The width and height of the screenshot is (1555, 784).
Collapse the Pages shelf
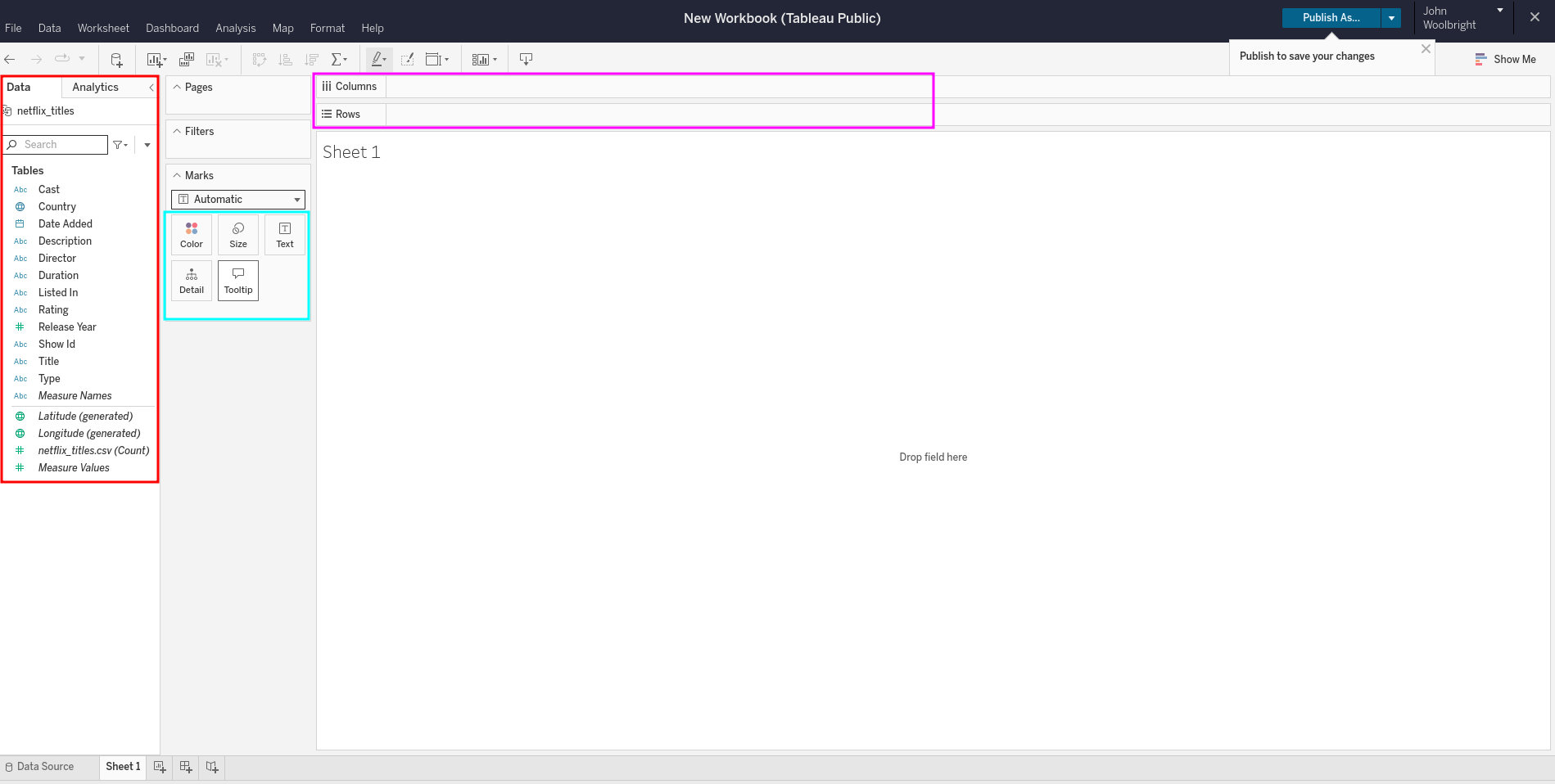click(x=177, y=87)
